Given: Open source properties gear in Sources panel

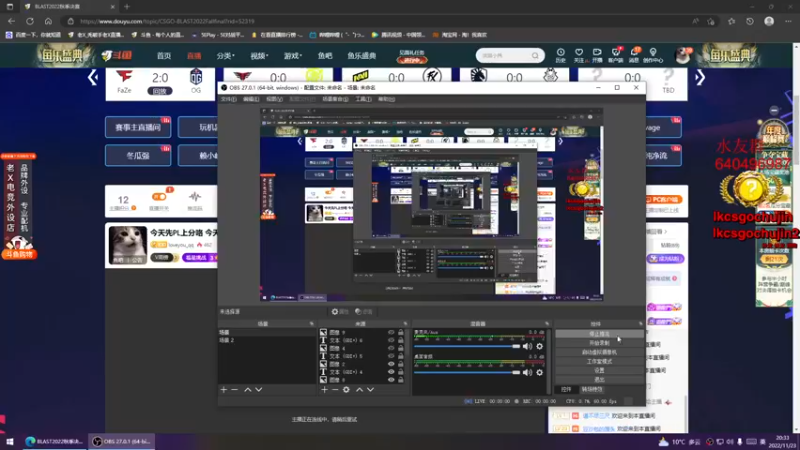Looking at the screenshot, I should tap(346, 390).
